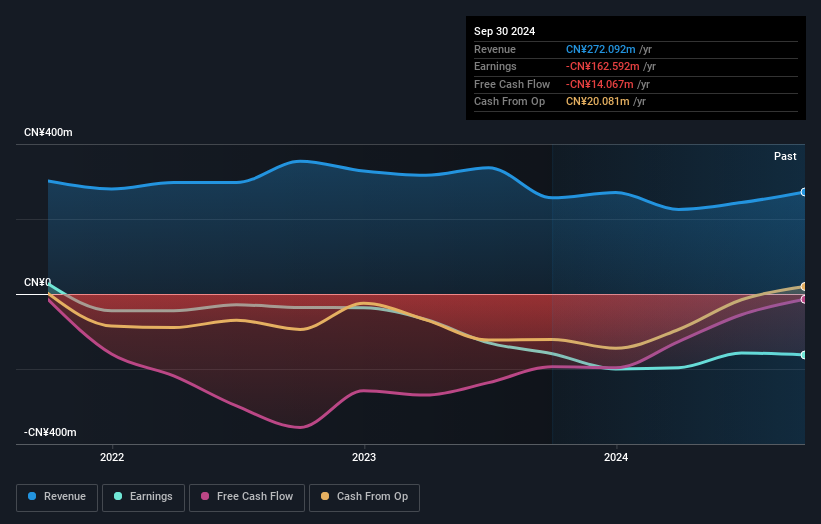Click the 2022 x-axis label
Image resolution: width=821 pixels, height=524 pixels.
[112, 457]
